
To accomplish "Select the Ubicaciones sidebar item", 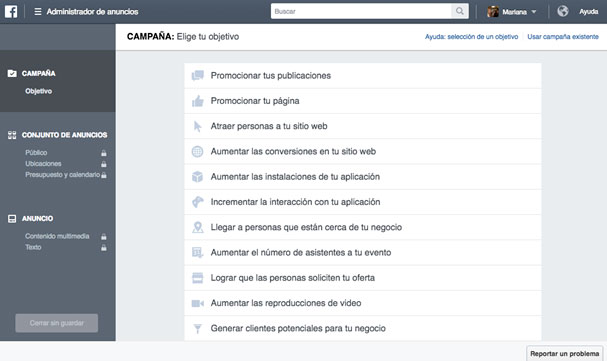I will [43, 164].
